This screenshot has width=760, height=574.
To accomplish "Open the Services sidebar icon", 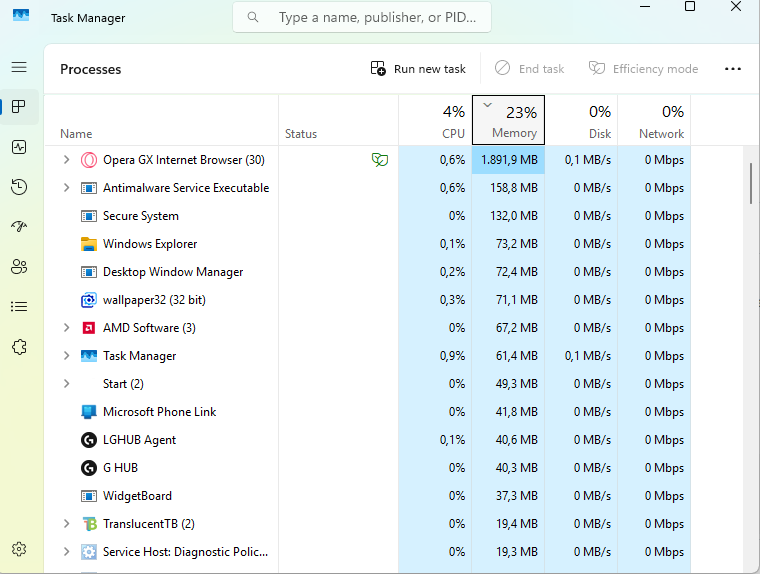I will pyautogui.click(x=19, y=347).
